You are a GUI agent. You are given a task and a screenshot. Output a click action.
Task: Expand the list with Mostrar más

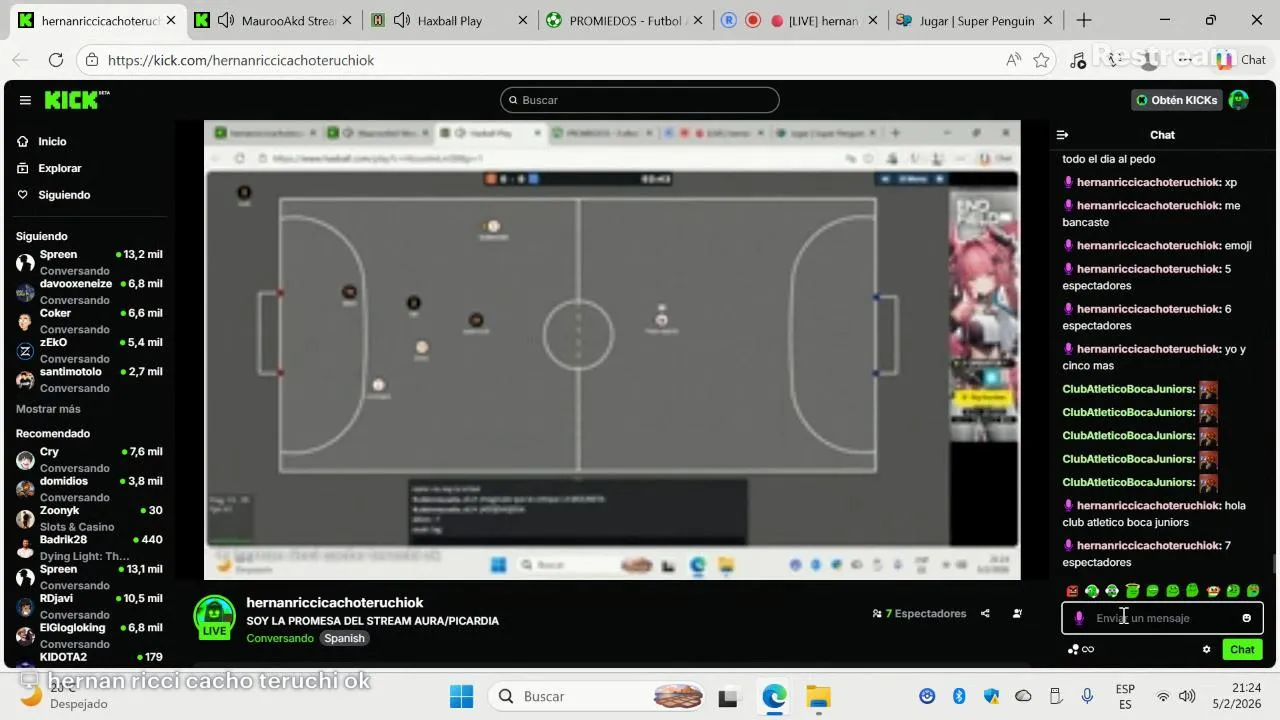[48, 409]
